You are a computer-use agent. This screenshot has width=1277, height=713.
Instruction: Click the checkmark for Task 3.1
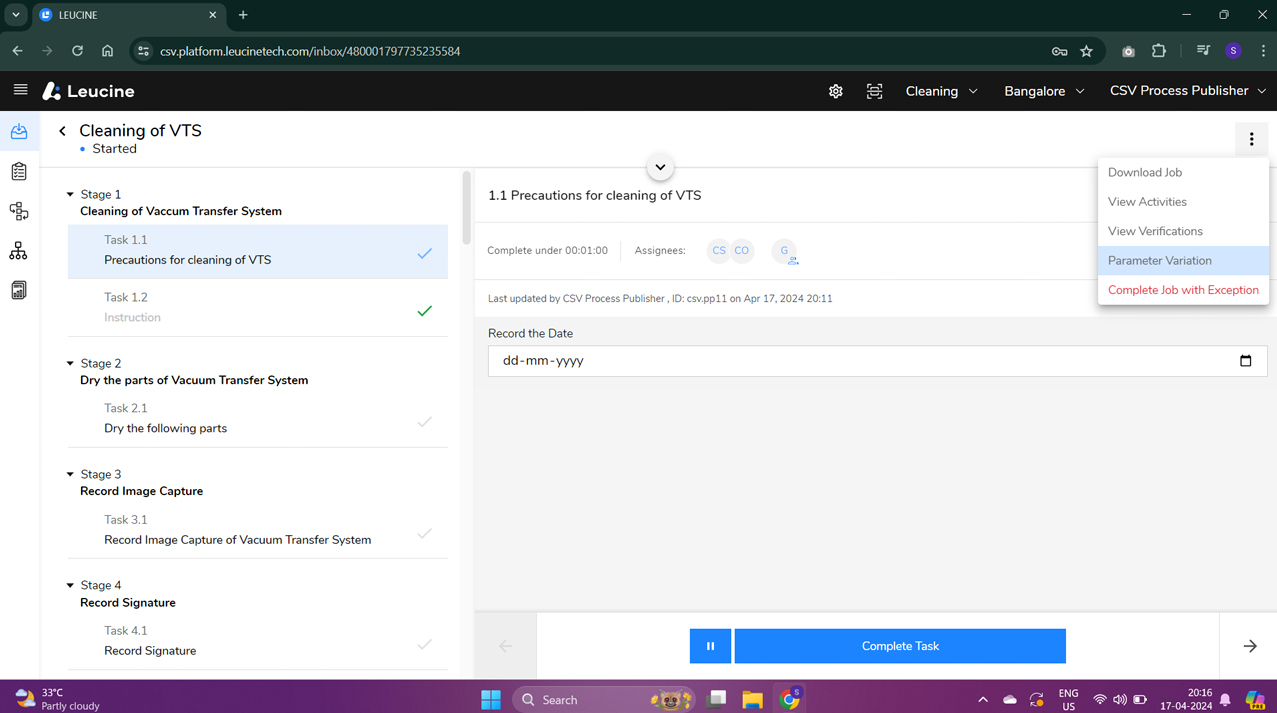tap(425, 533)
